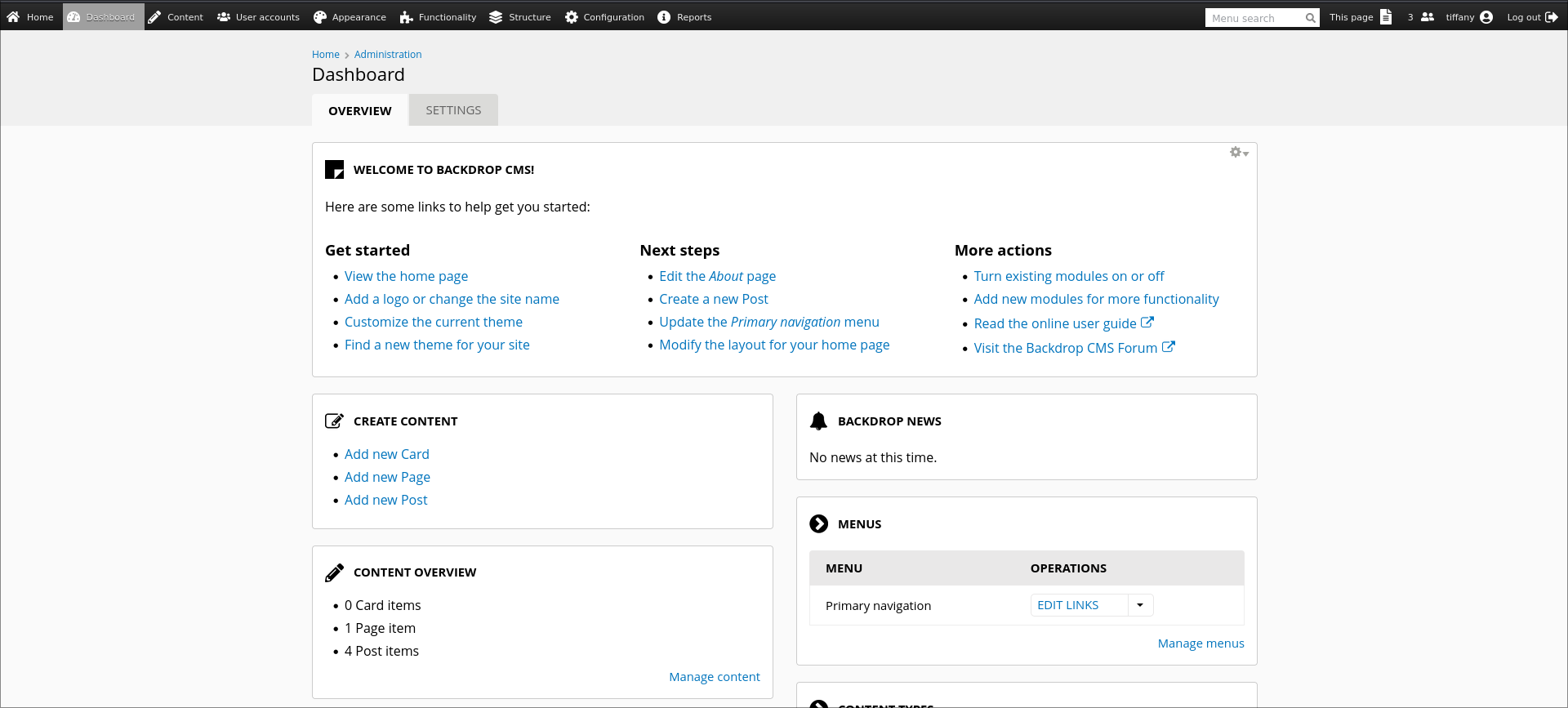Open the Add new Card link
The image size is (1568, 708).
386,454
